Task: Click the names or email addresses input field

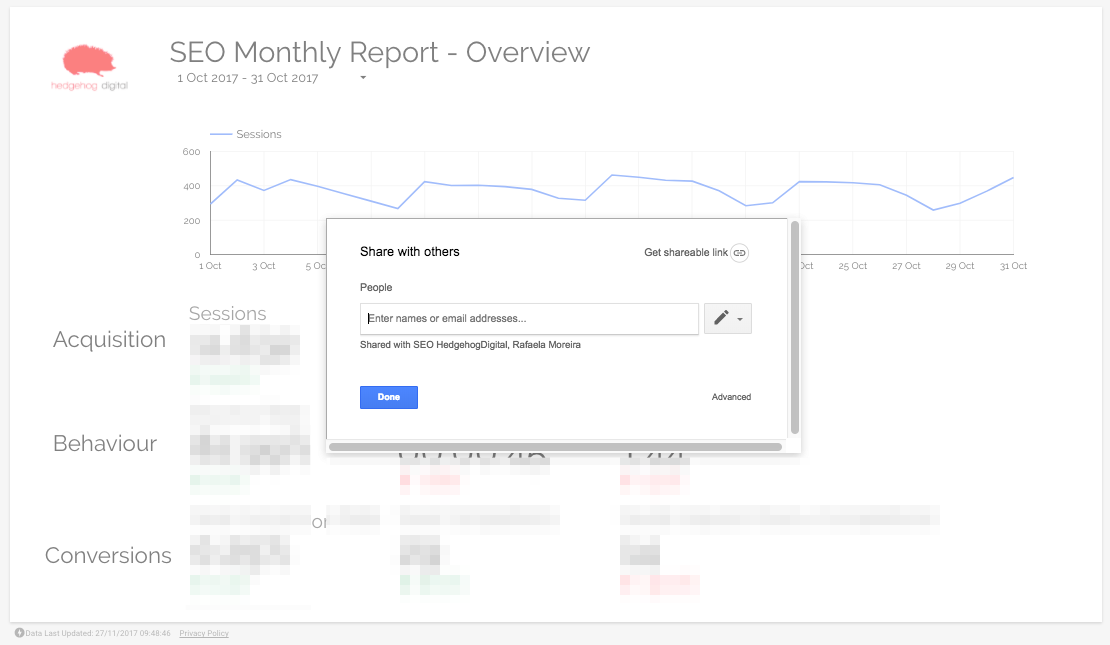Action: (529, 318)
